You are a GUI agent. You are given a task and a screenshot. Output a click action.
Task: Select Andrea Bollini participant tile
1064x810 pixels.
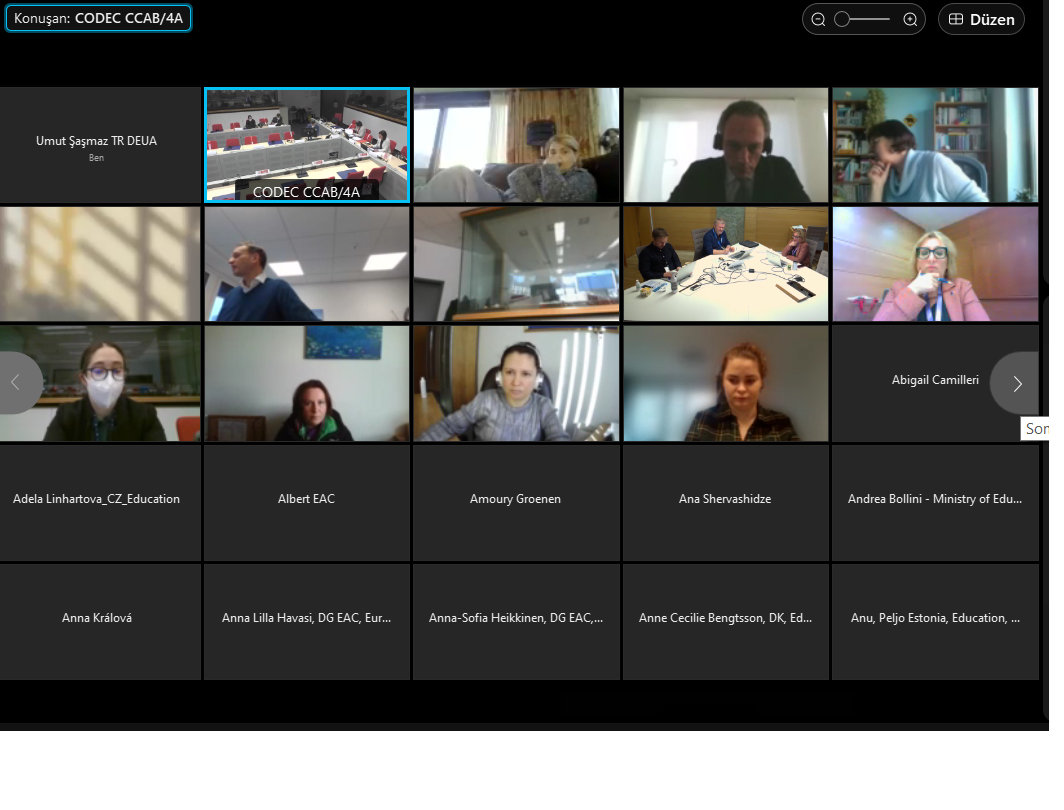click(x=934, y=502)
